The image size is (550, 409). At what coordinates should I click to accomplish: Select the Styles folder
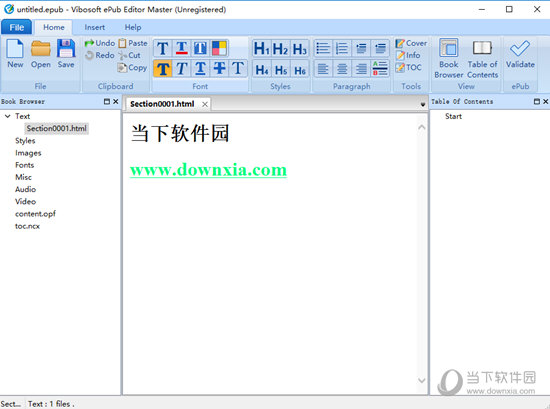click(x=25, y=141)
